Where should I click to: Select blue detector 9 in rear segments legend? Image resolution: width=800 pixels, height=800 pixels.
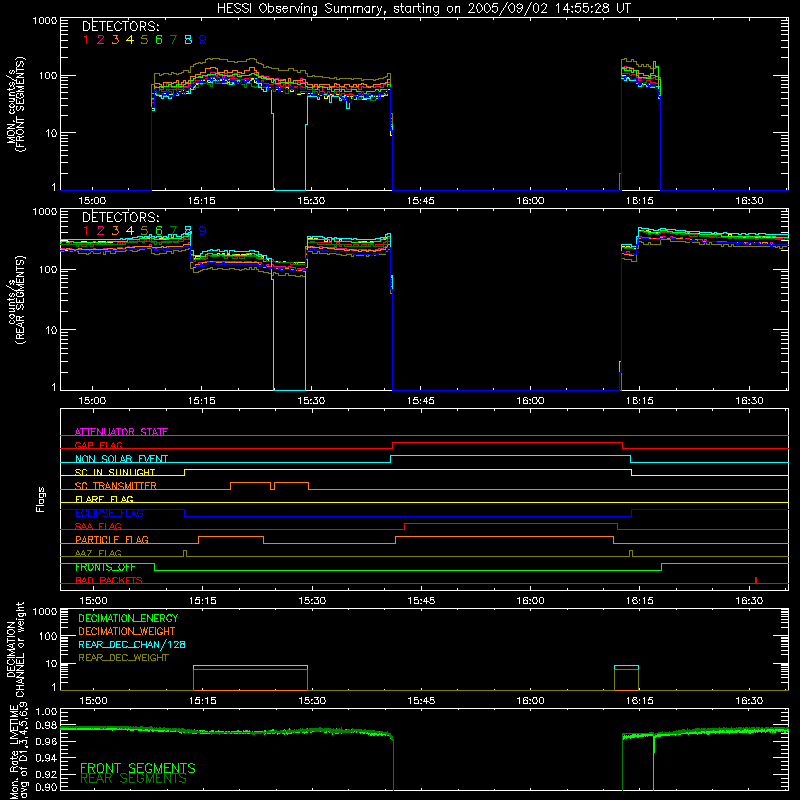click(x=203, y=231)
